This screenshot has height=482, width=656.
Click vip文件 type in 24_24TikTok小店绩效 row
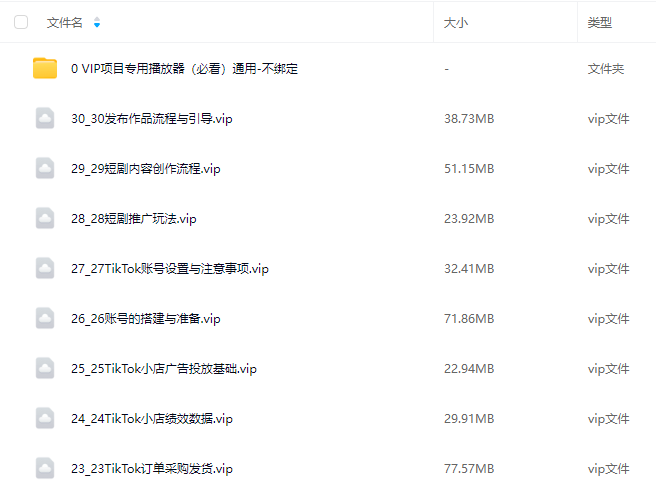tap(608, 419)
